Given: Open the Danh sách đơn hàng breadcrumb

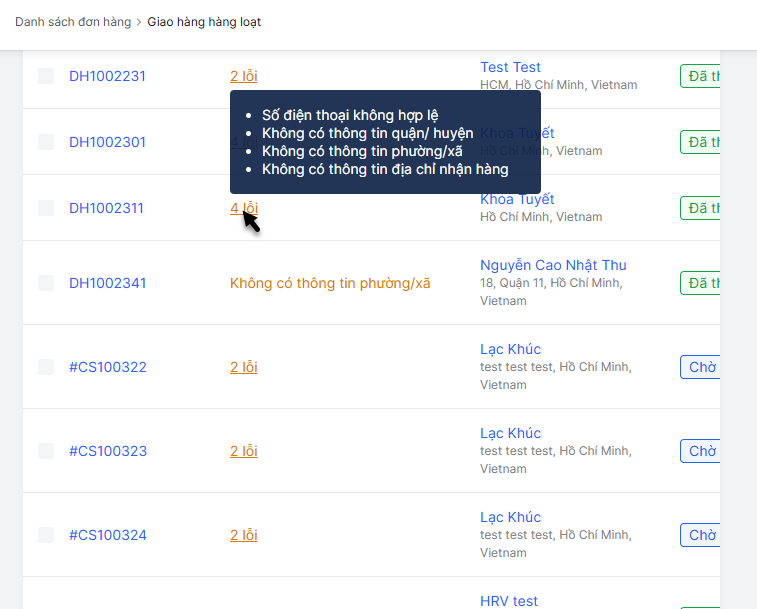Looking at the screenshot, I should [x=73, y=22].
